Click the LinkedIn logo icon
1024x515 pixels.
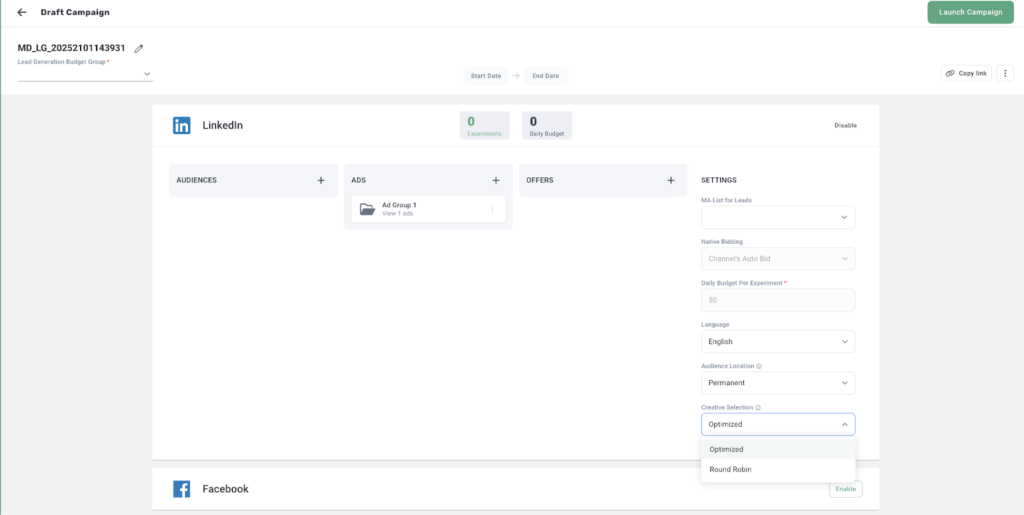(182, 125)
